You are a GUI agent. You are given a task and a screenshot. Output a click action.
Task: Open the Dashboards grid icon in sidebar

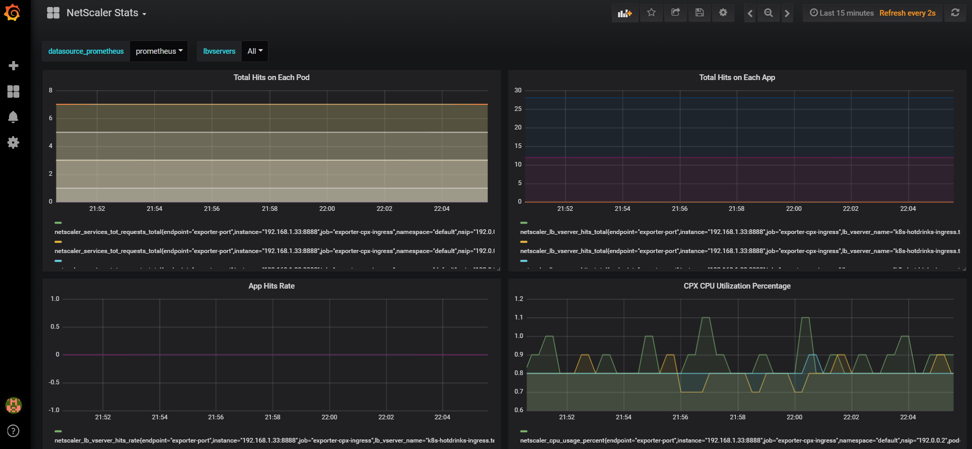coord(13,91)
